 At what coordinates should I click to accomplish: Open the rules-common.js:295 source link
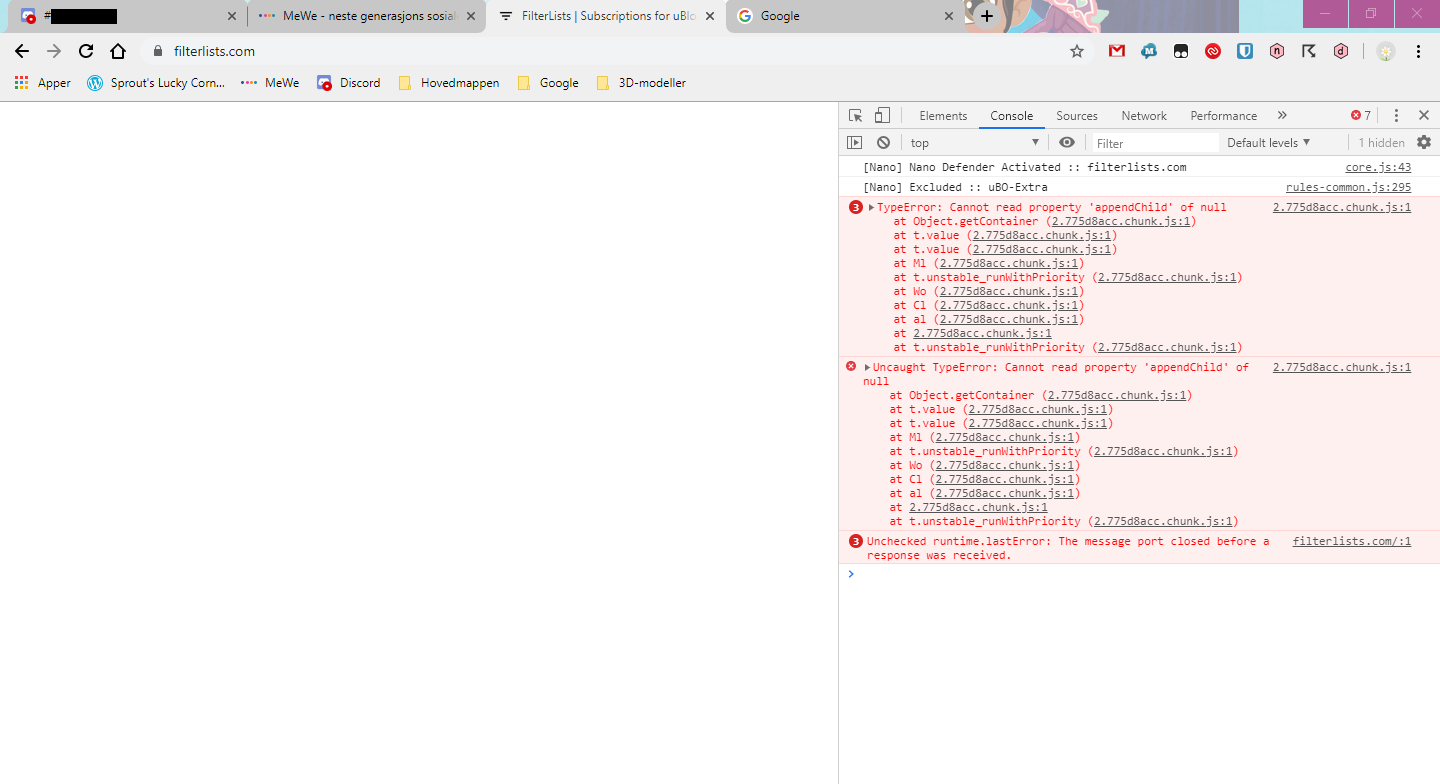(x=1348, y=188)
